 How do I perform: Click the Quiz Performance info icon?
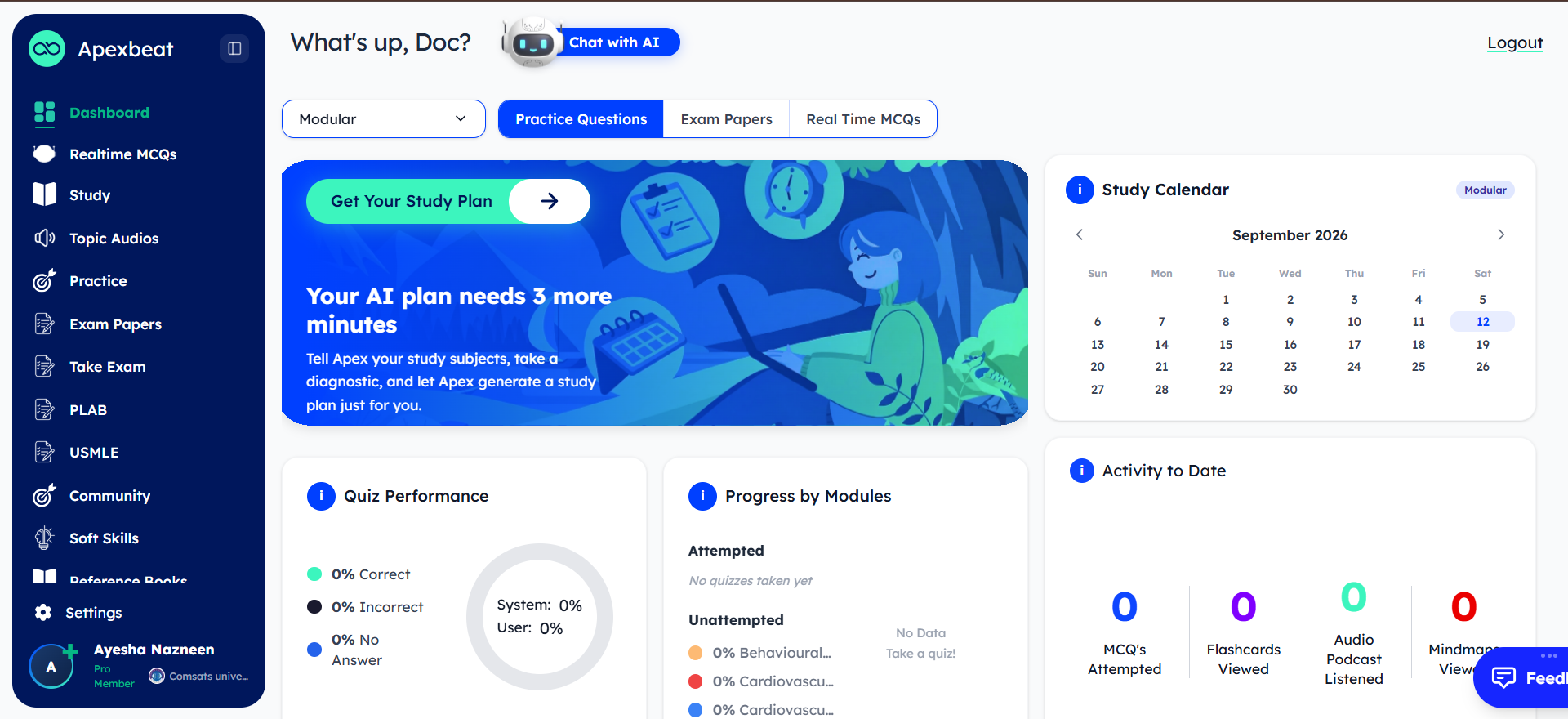(321, 496)
